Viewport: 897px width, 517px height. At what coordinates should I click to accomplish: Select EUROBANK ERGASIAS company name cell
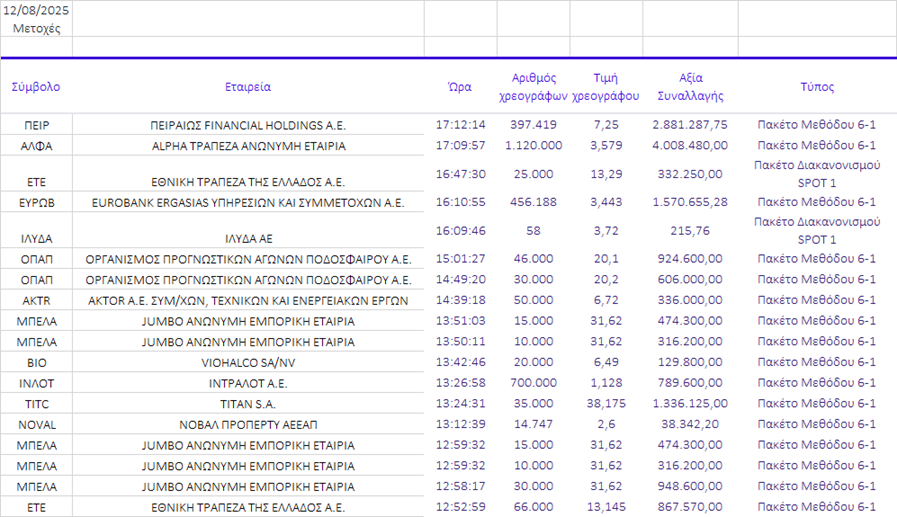point(248,202)
